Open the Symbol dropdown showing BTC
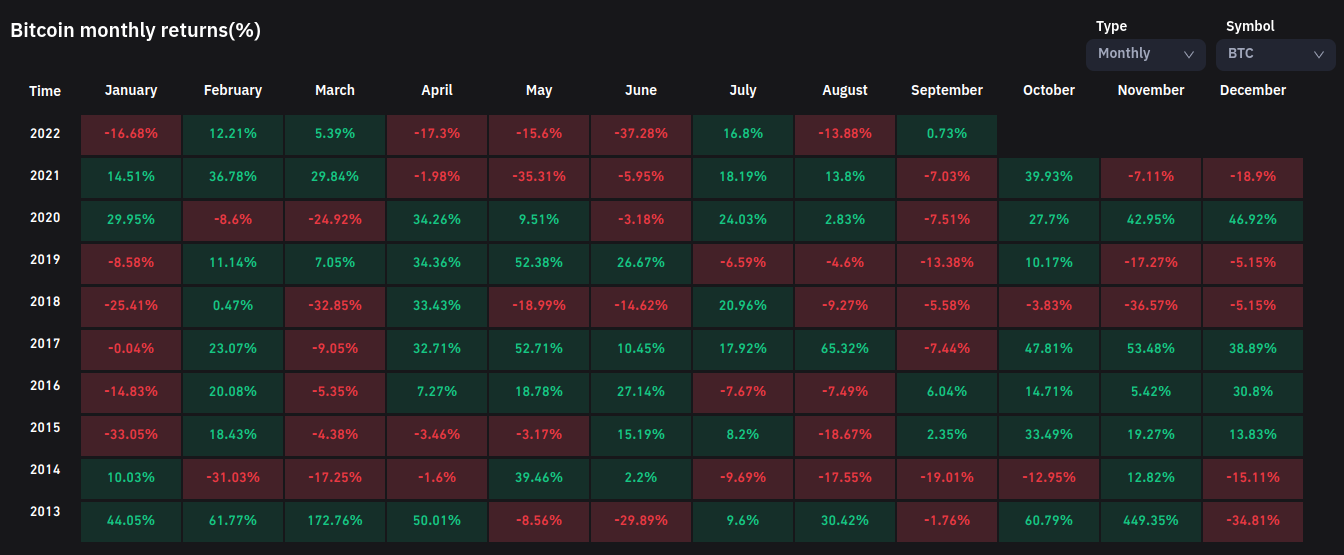The width and height of the screenshot is (1344, 555). [1274, 54]
